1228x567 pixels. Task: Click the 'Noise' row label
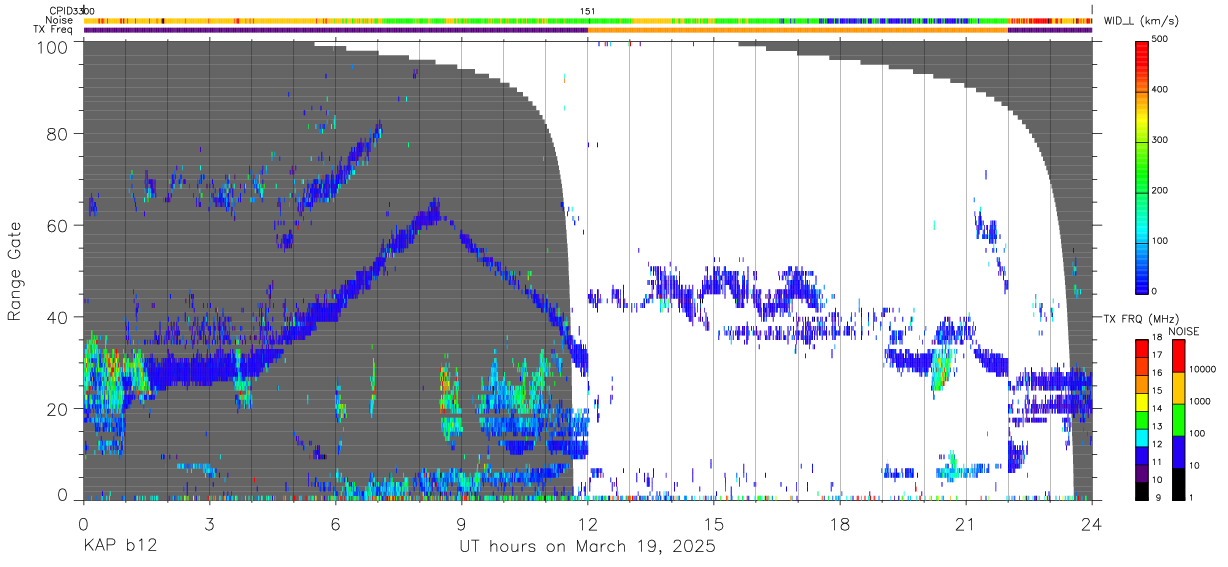pyautogui.click(x=60, y=20)
